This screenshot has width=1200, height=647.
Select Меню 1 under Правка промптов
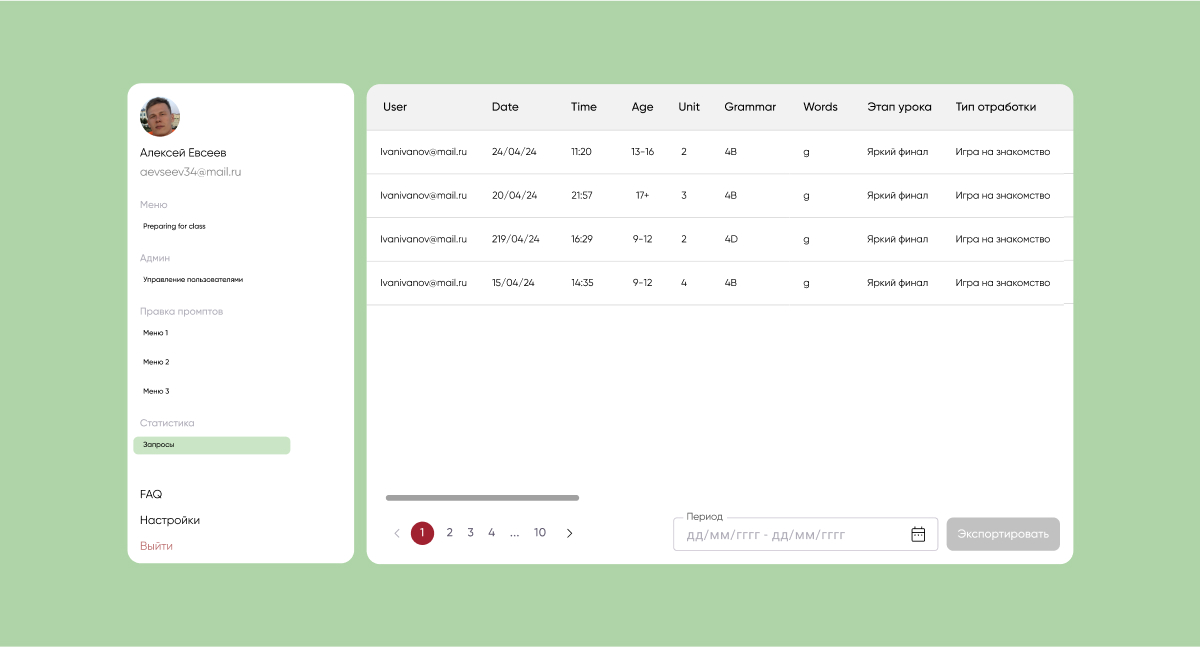tap(156, 333)
